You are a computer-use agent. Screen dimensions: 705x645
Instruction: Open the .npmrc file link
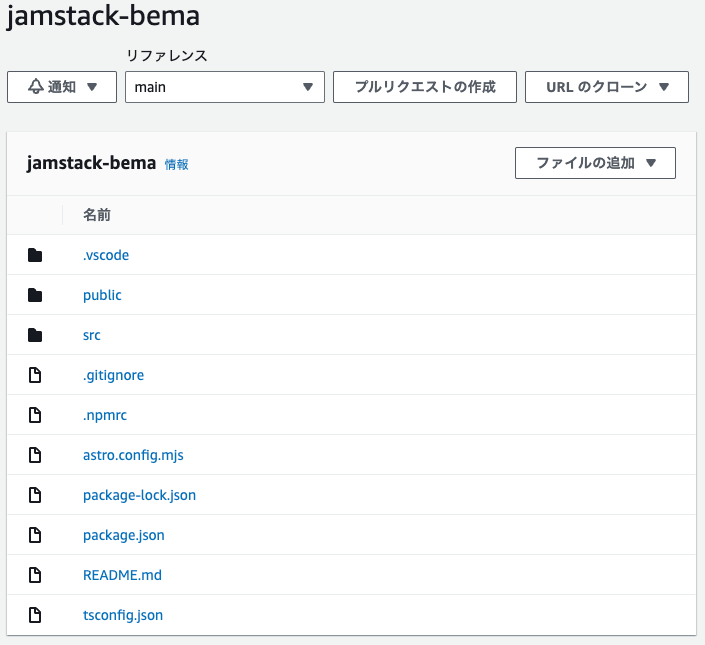(105, 415)
